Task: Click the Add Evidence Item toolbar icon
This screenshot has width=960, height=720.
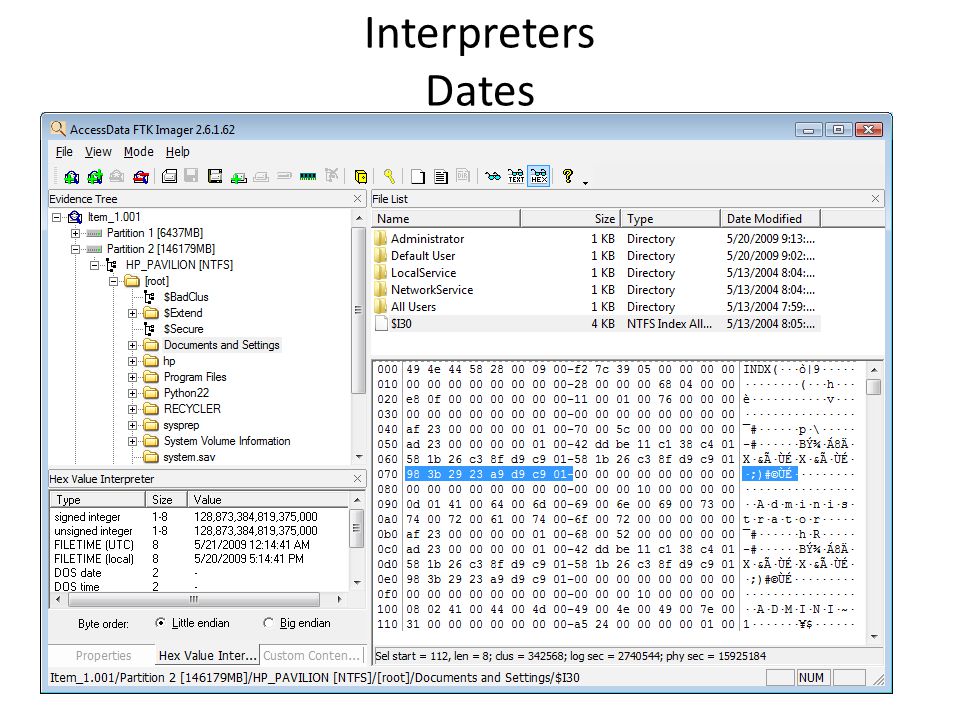Action: 71,177
